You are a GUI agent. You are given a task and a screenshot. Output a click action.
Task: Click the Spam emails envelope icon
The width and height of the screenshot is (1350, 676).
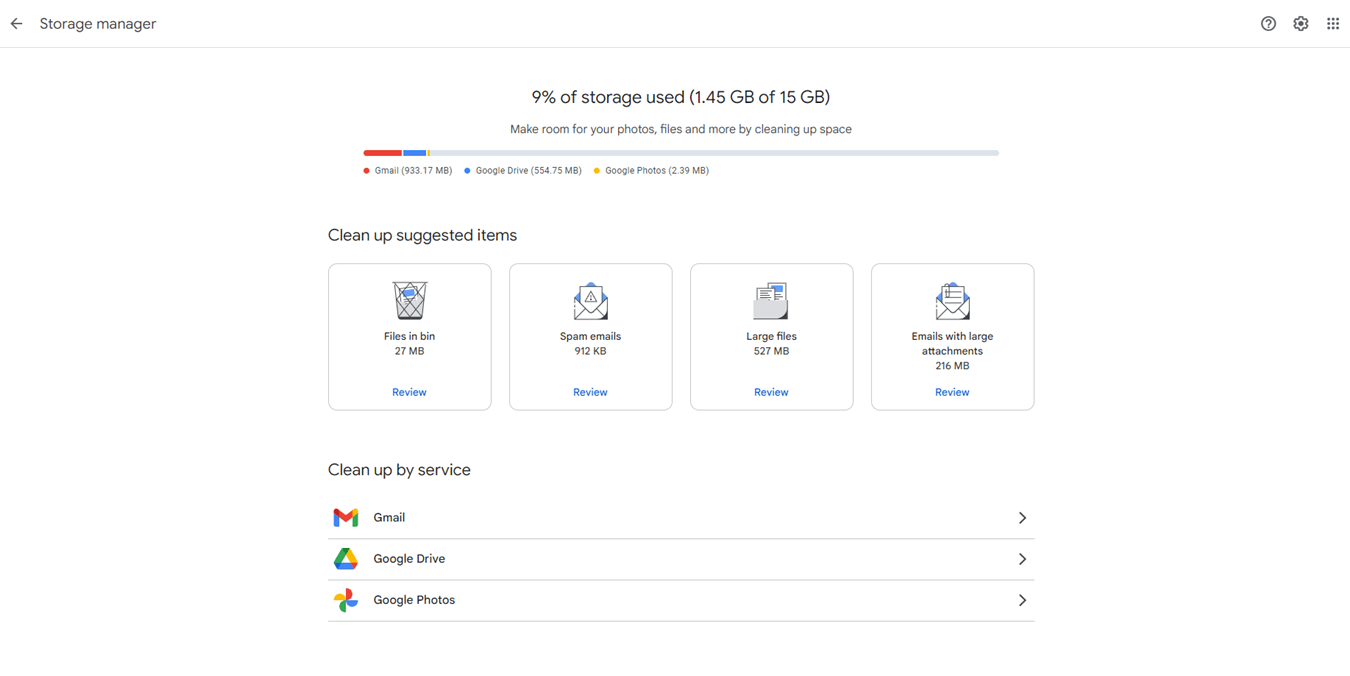click(x=590, y=301)
